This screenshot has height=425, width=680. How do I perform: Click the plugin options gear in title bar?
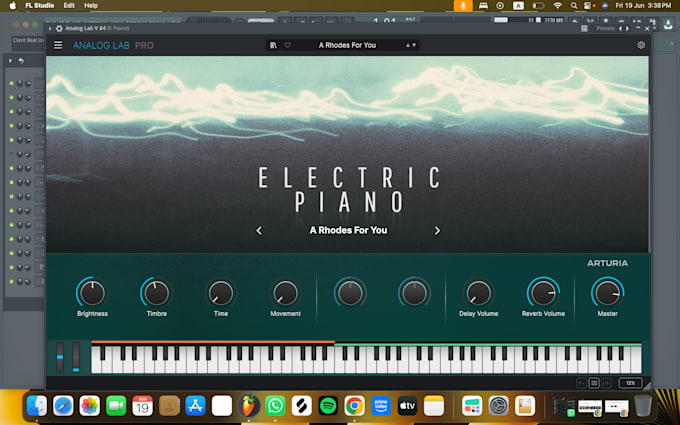59,29
